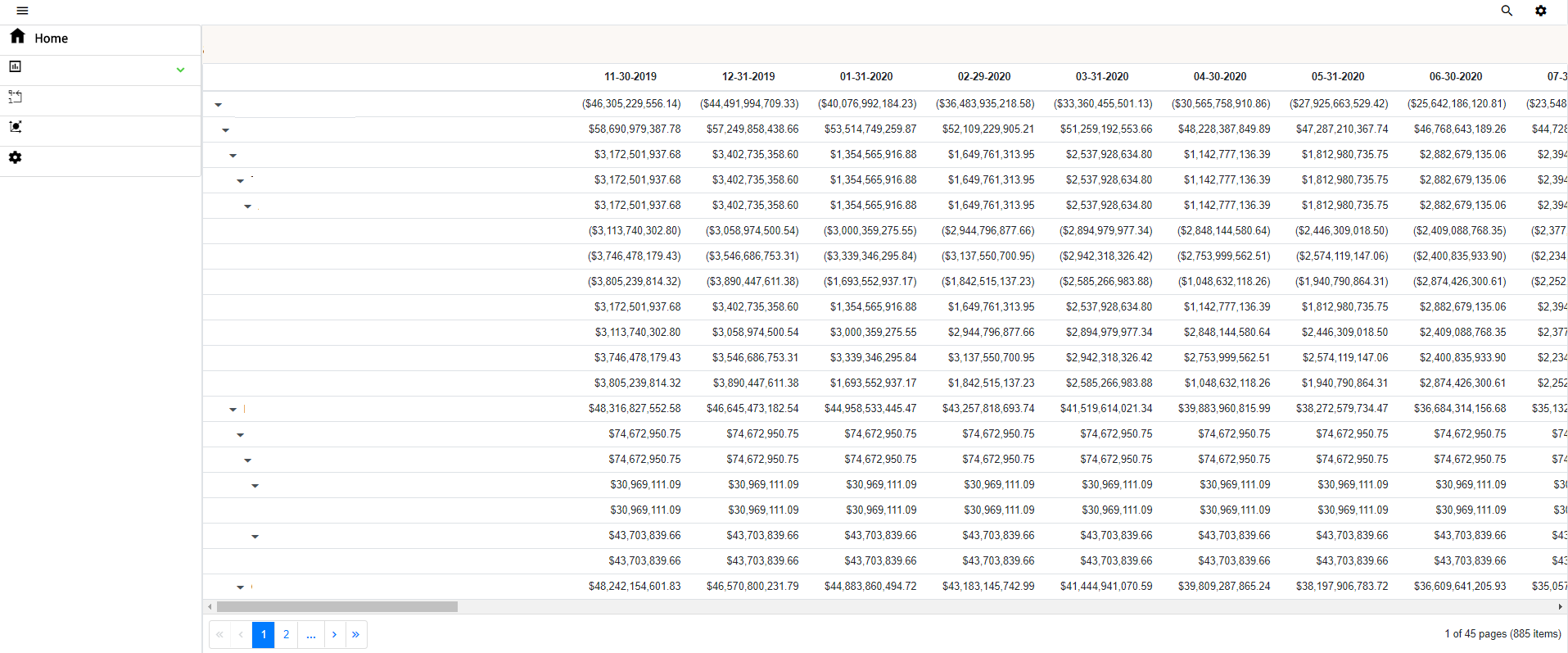Jump to last page of results
The height and width of the screenshot is (653, 1568).
356,634
